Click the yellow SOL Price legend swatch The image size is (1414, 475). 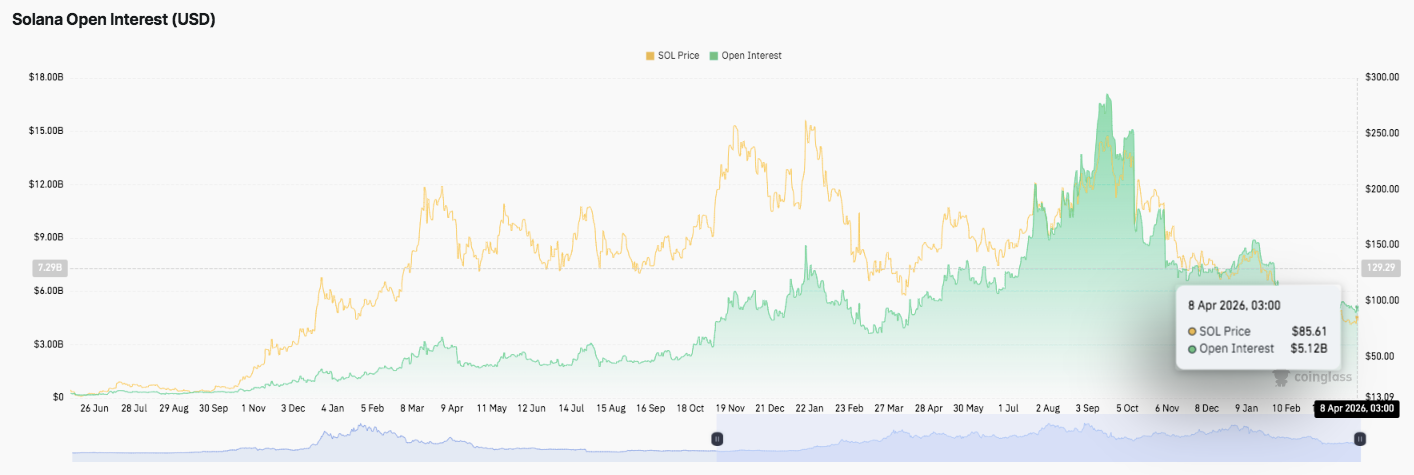tap(650, 56)
